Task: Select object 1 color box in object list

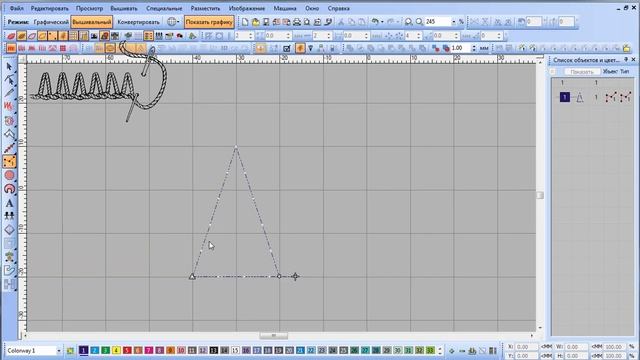Action: pos(564,97)
